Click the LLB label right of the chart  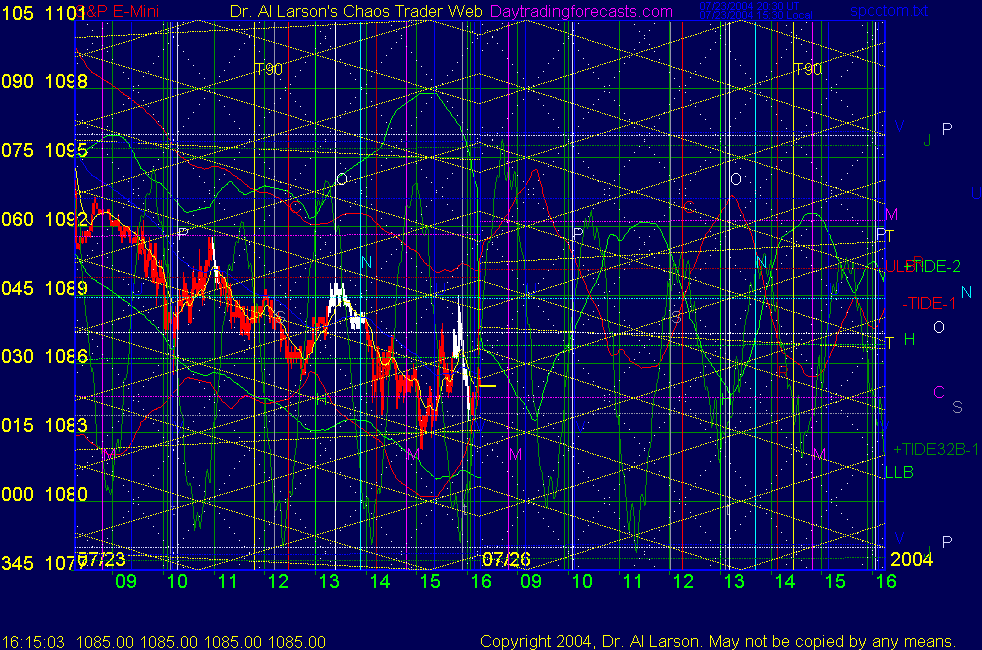899,472
